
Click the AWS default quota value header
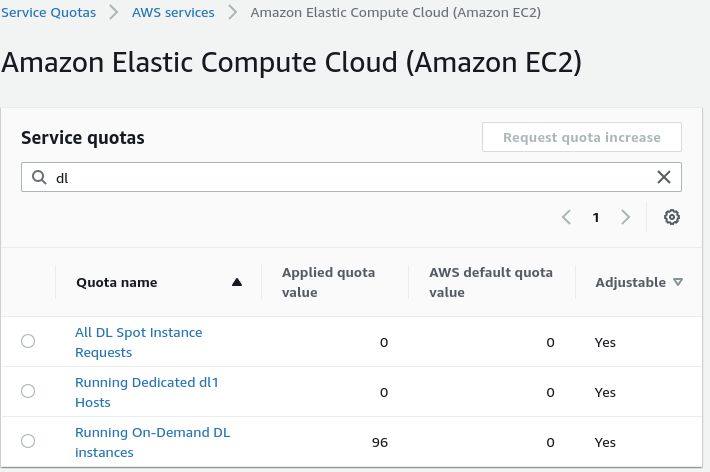pos(490,282)
